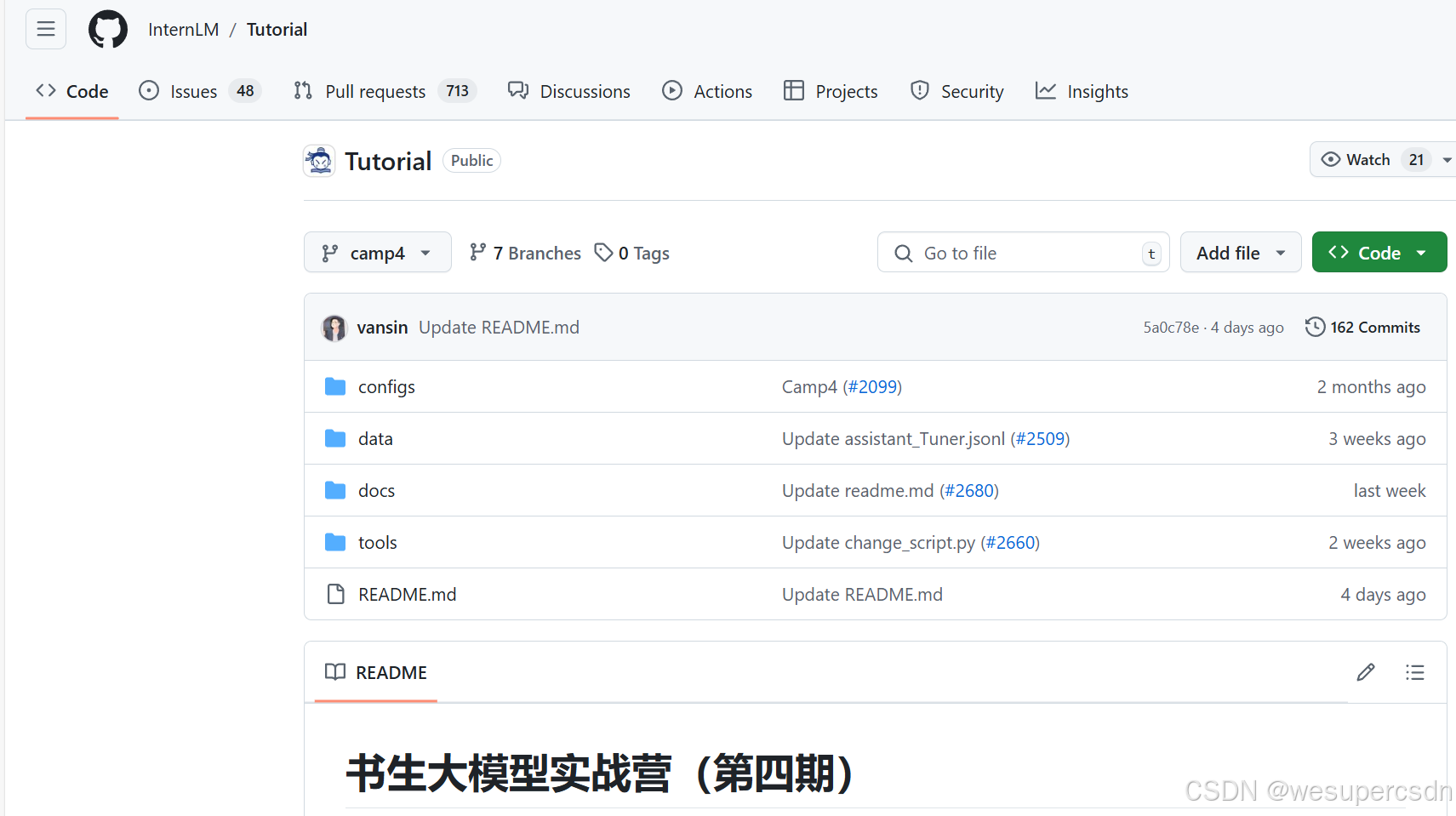Open the Tutorial repository breadcrumb link
Viewport: 1456px width, 816px height.
[277, 30]
